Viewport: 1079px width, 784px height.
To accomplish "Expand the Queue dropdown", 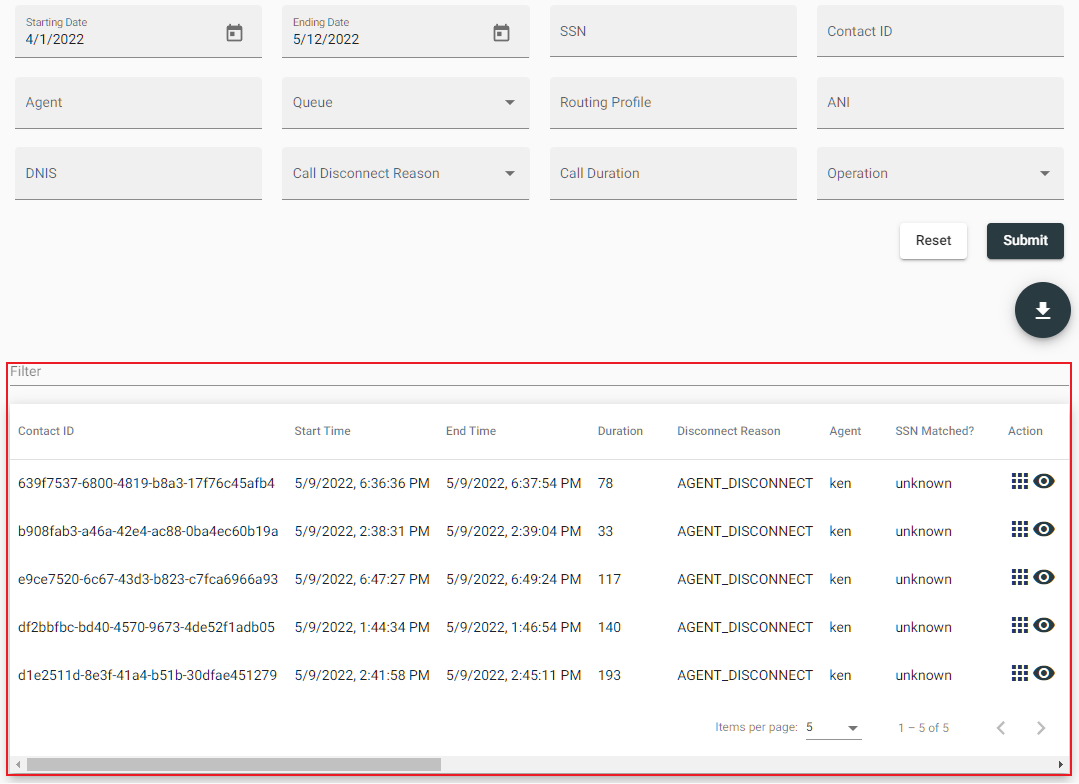I will tap(405, 103).
